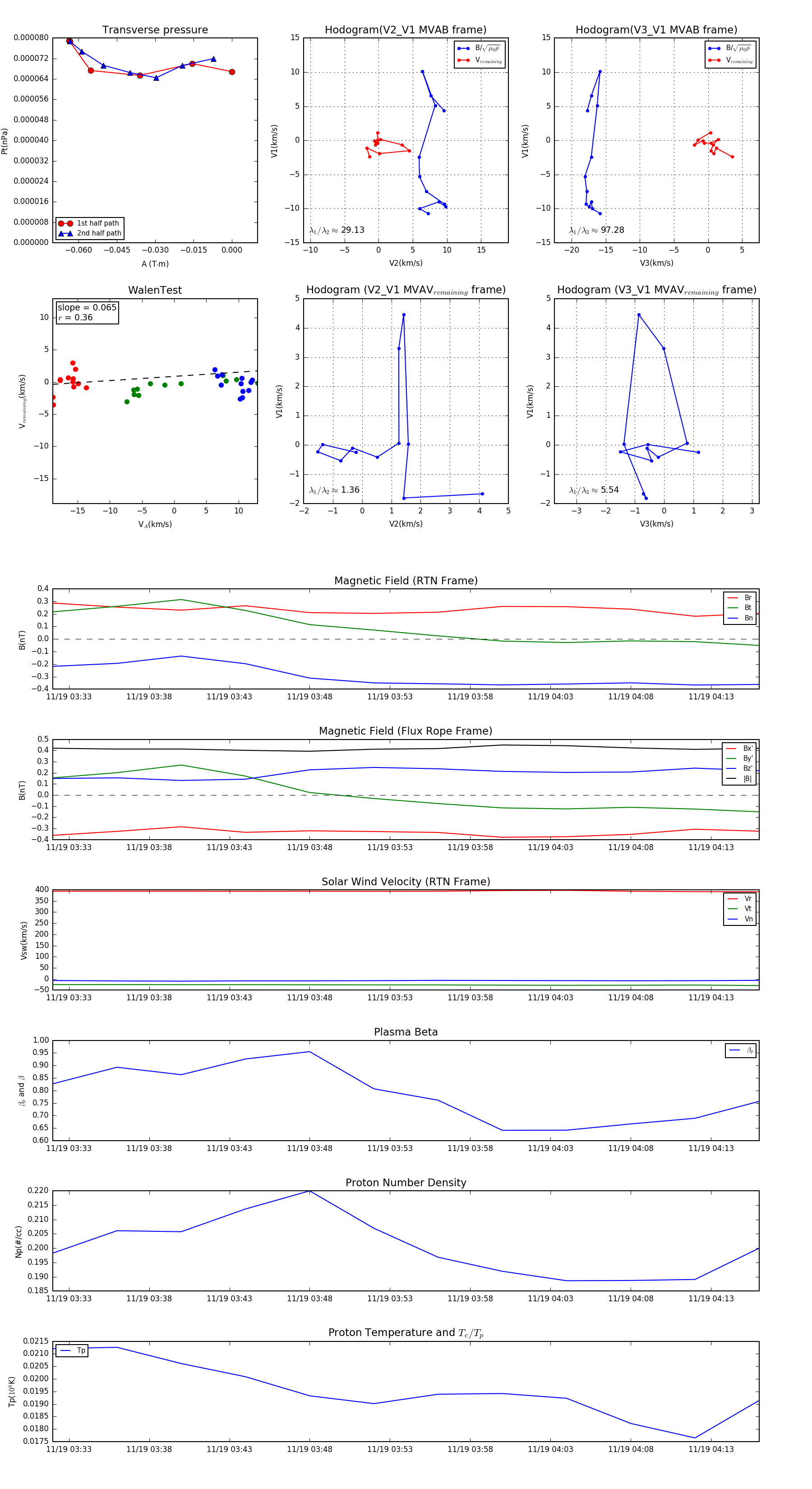
Task: Click the "WalenTest" plot title
Action: point(155,290)
